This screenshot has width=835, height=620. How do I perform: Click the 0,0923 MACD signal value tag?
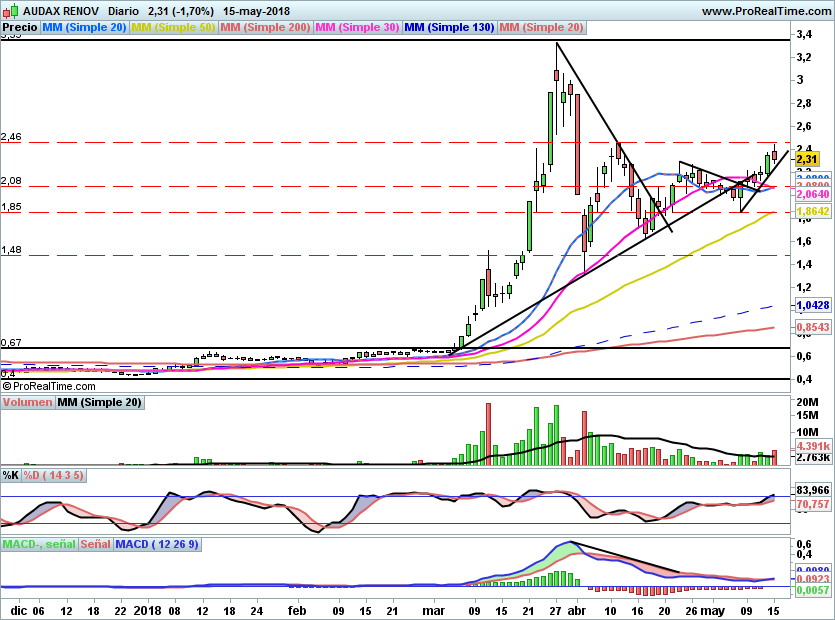tap(813, 579)
